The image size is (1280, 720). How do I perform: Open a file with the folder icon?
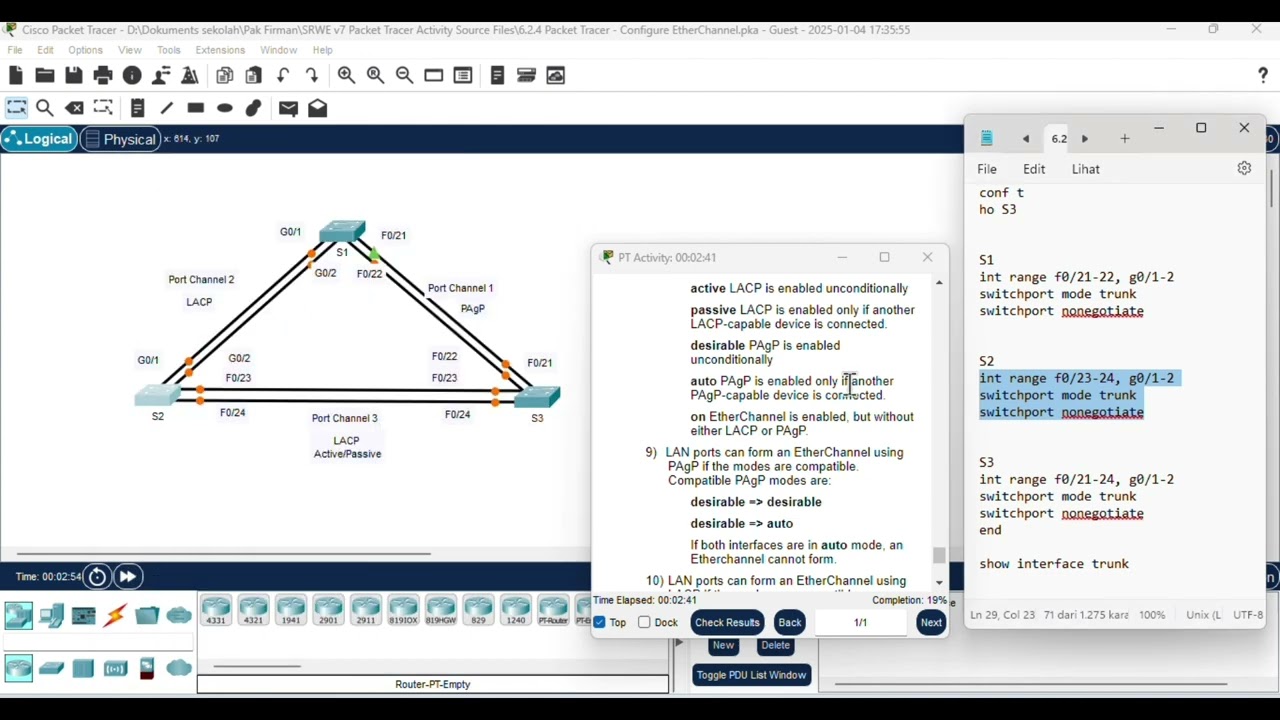tap(45, 75)
